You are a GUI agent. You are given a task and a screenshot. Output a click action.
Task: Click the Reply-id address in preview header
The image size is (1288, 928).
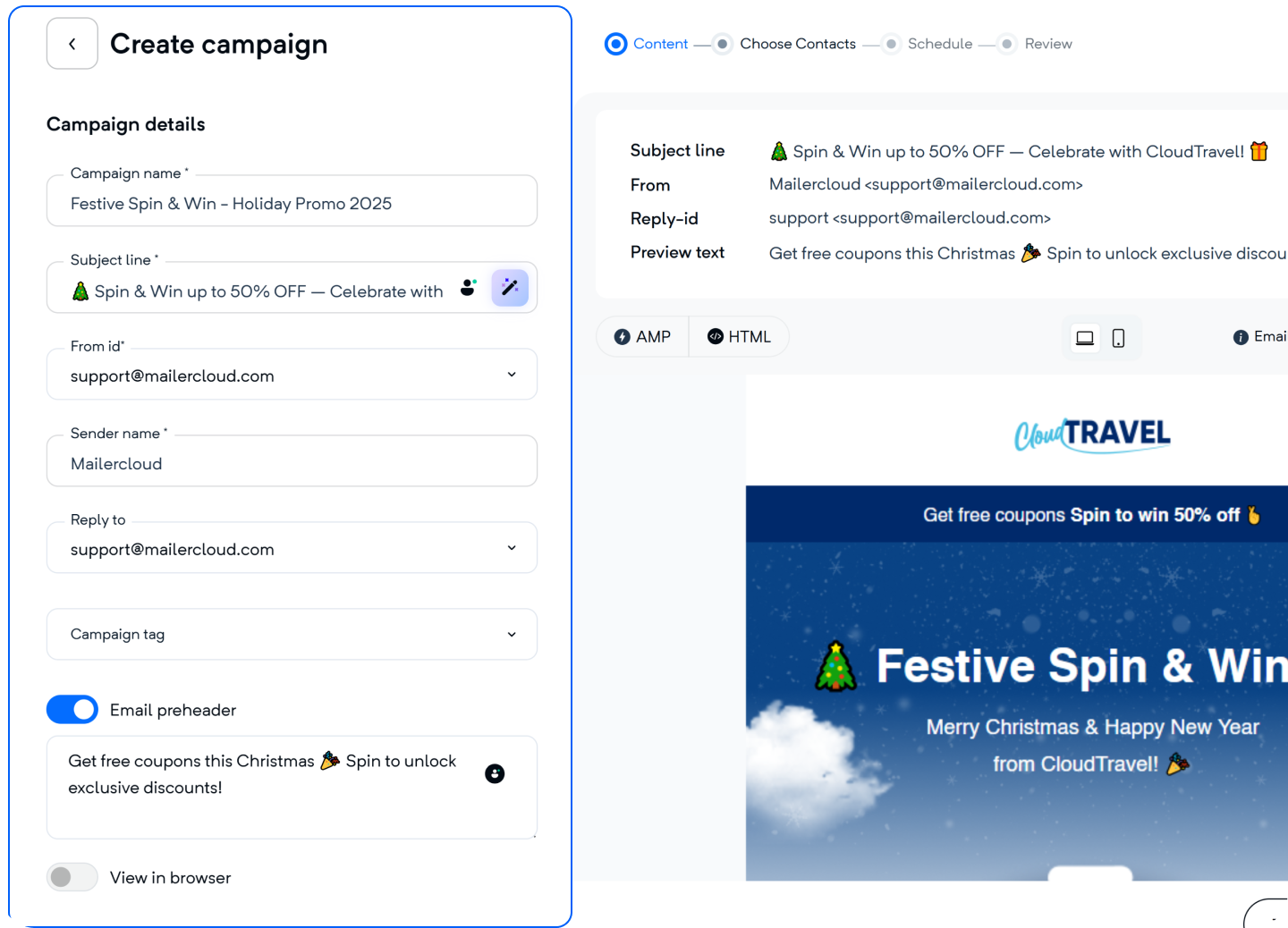tap(910, 218)
